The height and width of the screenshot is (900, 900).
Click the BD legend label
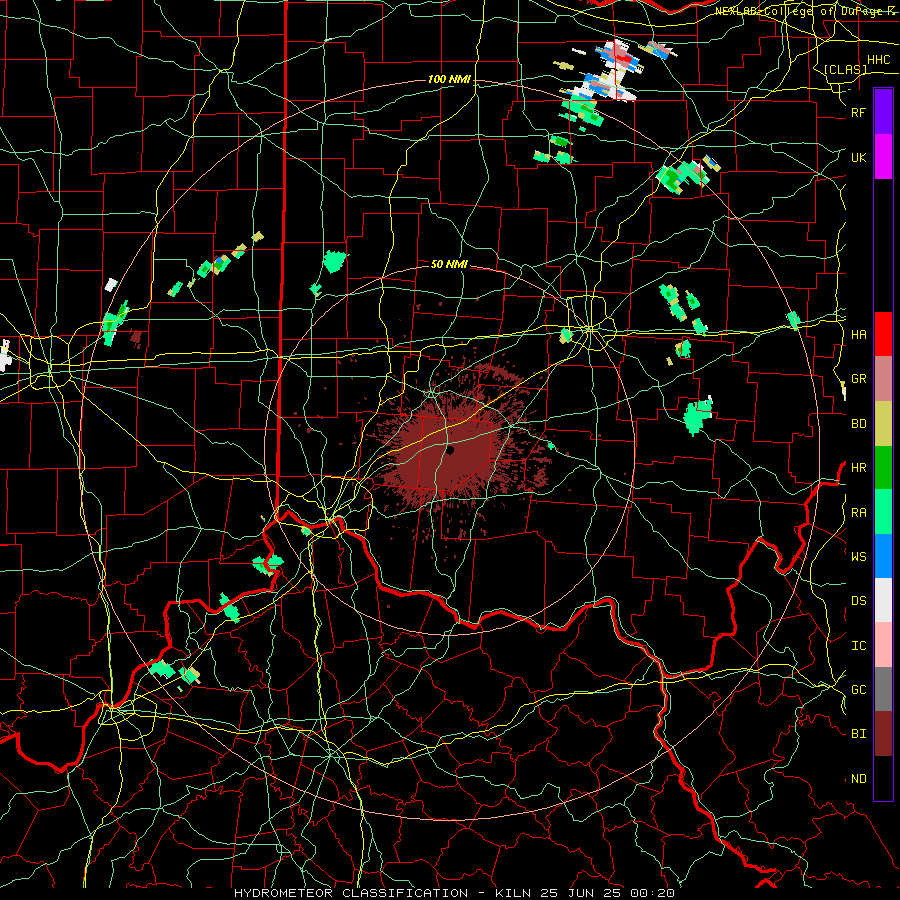[x=859, y=424]
